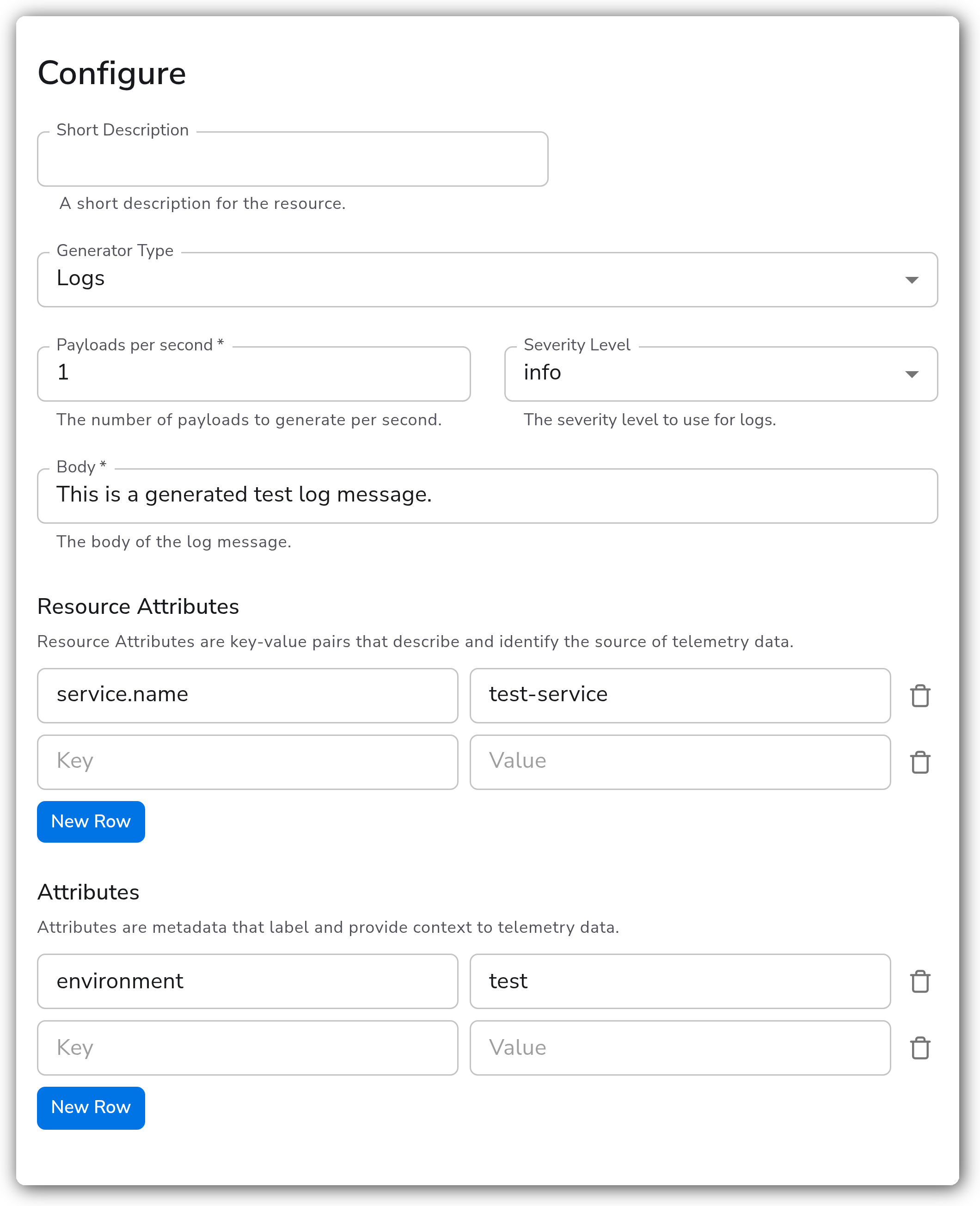Click 'The number of payloads to generate' helper
The image size is (980, 1206).
(x=249, y=420)
